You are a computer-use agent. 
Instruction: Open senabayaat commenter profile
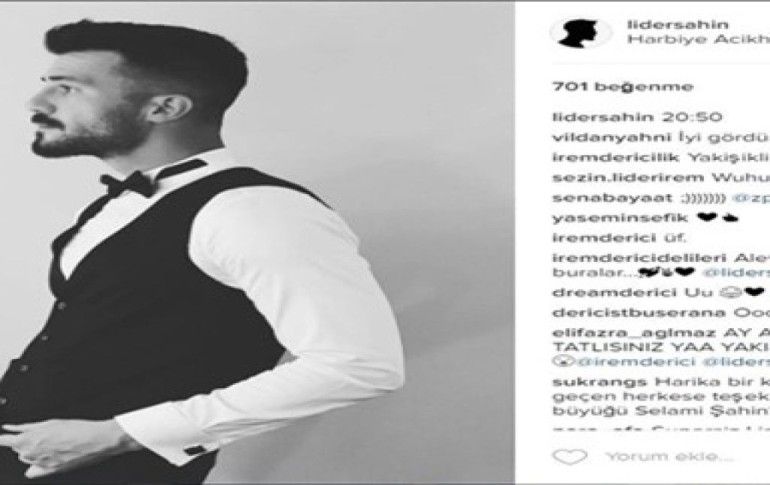click(612, 198)
